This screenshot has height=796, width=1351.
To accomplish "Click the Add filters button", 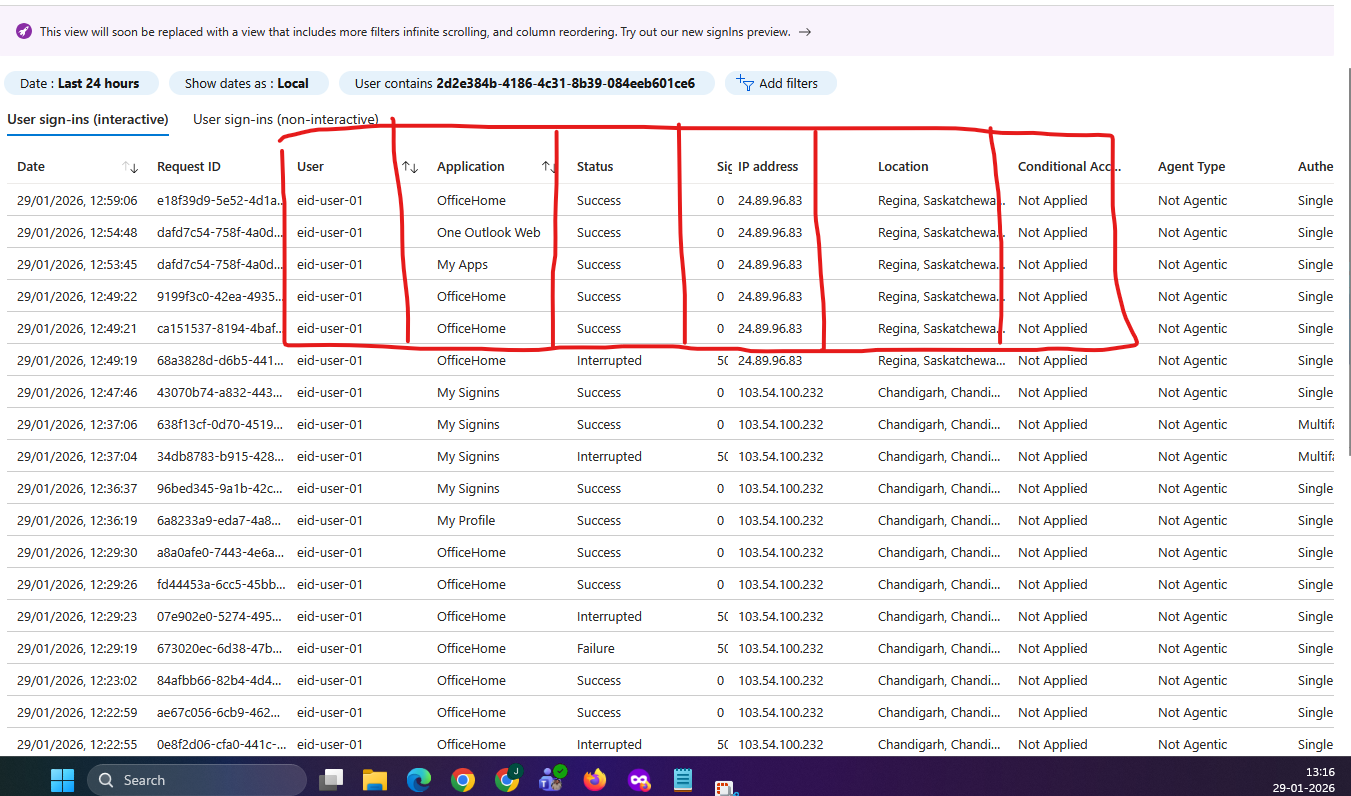I will click(x=780, y=84).
